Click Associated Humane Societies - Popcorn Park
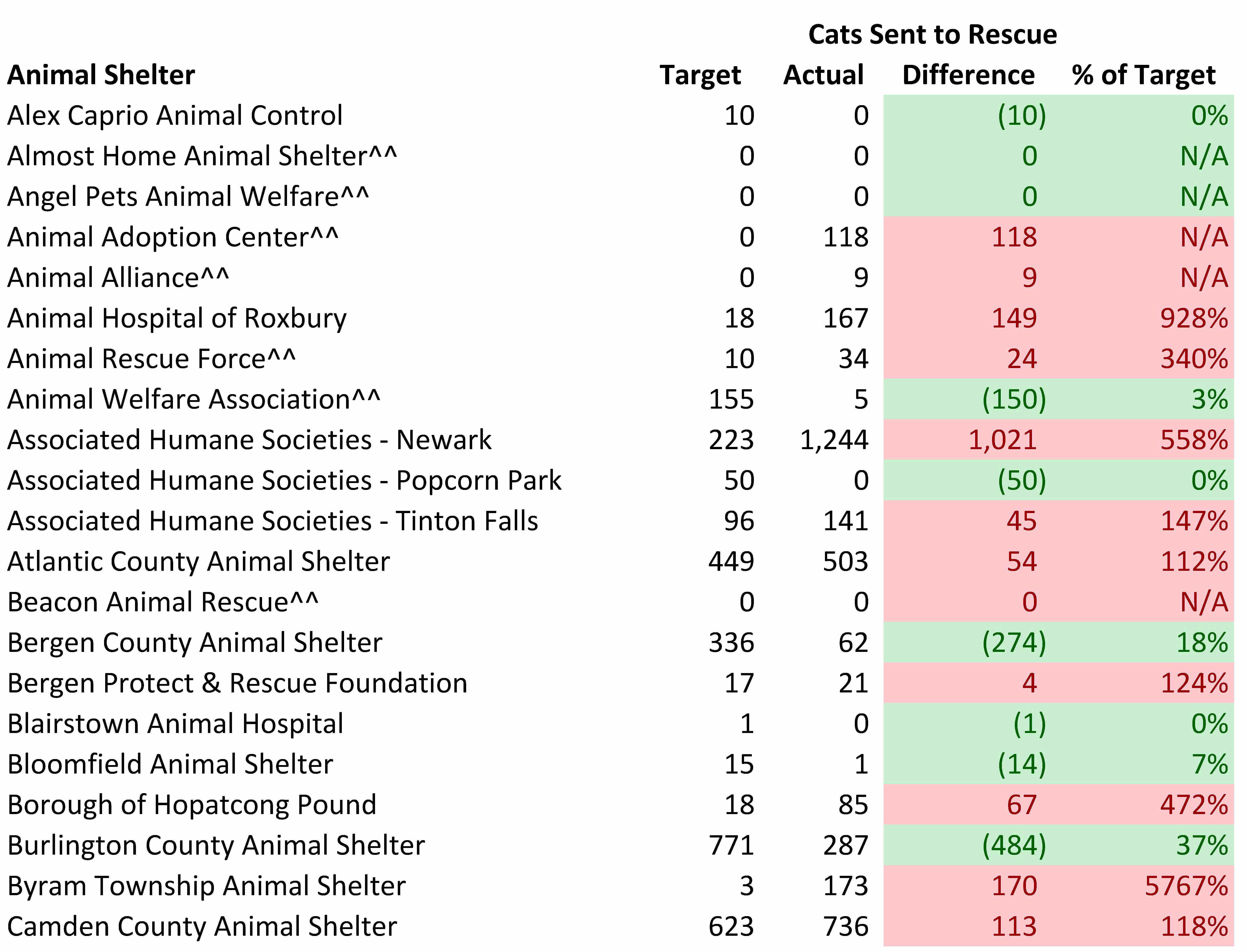This screenshot has width=1247, height=952. (284, 481)
